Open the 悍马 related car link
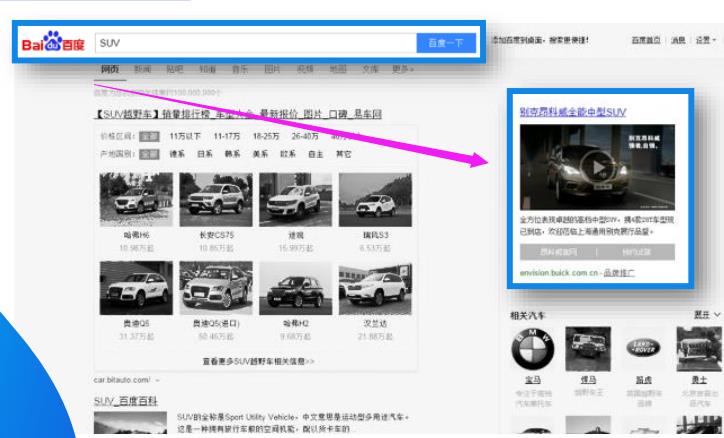Screen dimensions: 724x438 tap(588, 379)
